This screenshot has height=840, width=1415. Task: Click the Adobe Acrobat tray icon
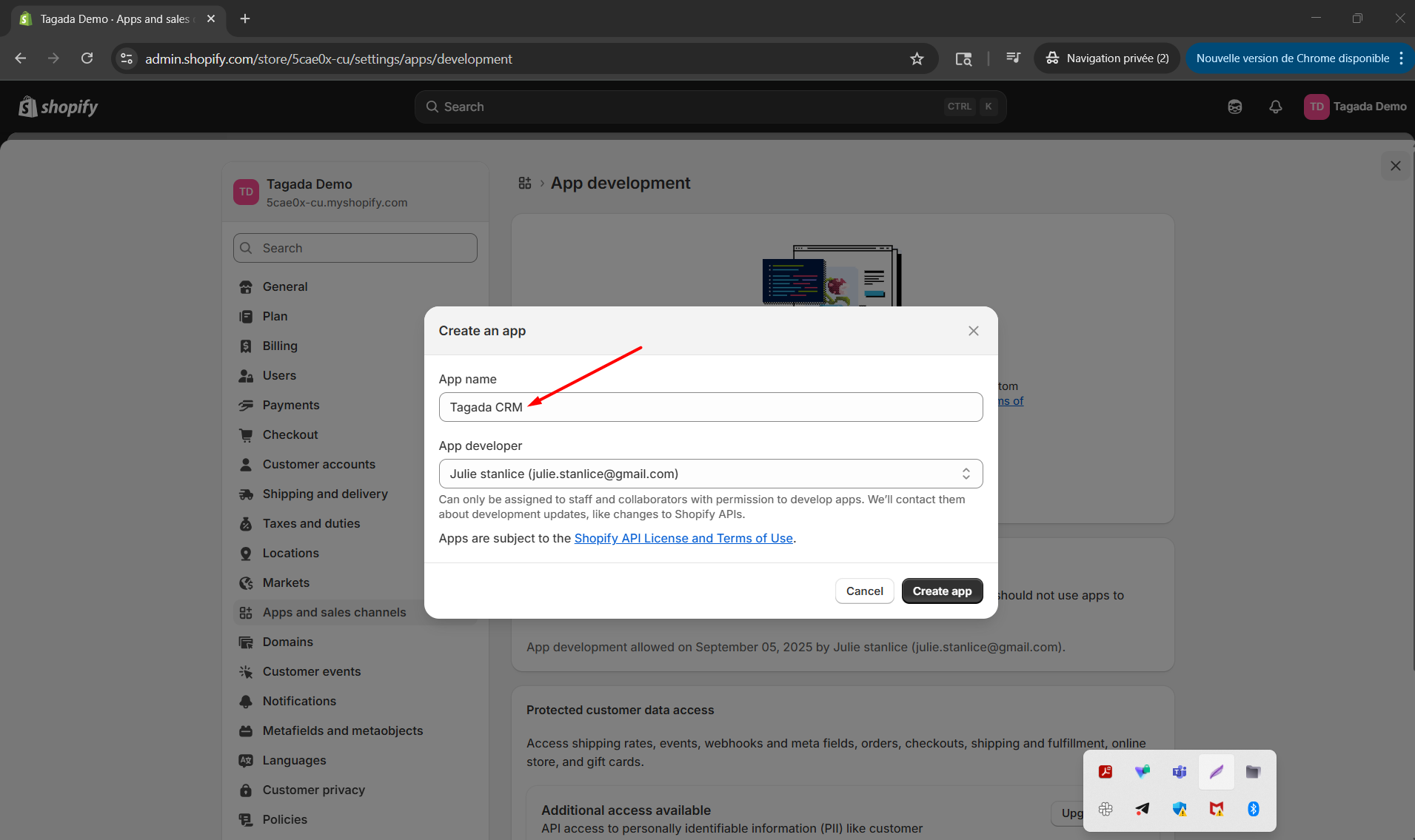(1105, 772)
